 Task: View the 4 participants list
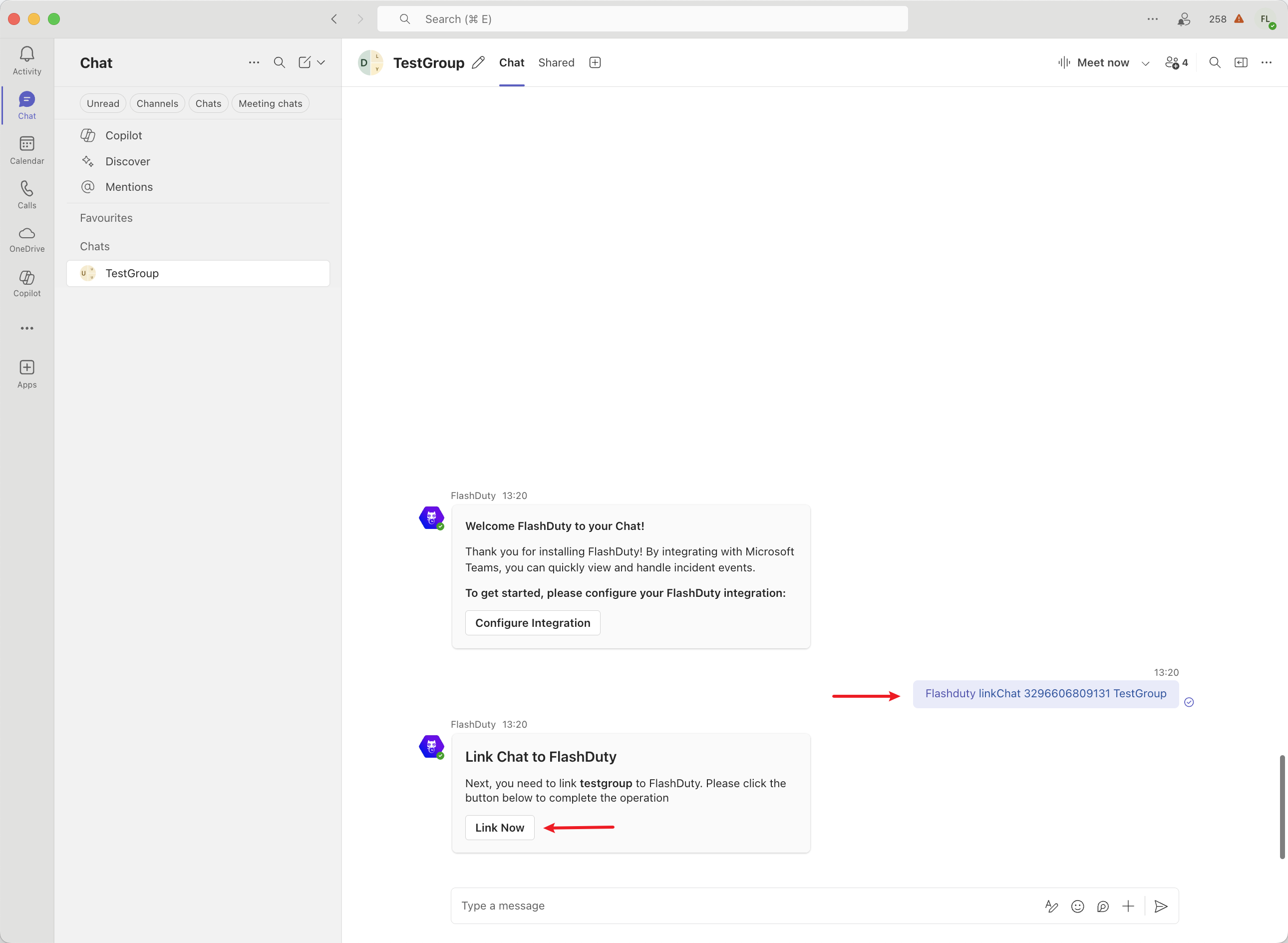pos(1177,63)
